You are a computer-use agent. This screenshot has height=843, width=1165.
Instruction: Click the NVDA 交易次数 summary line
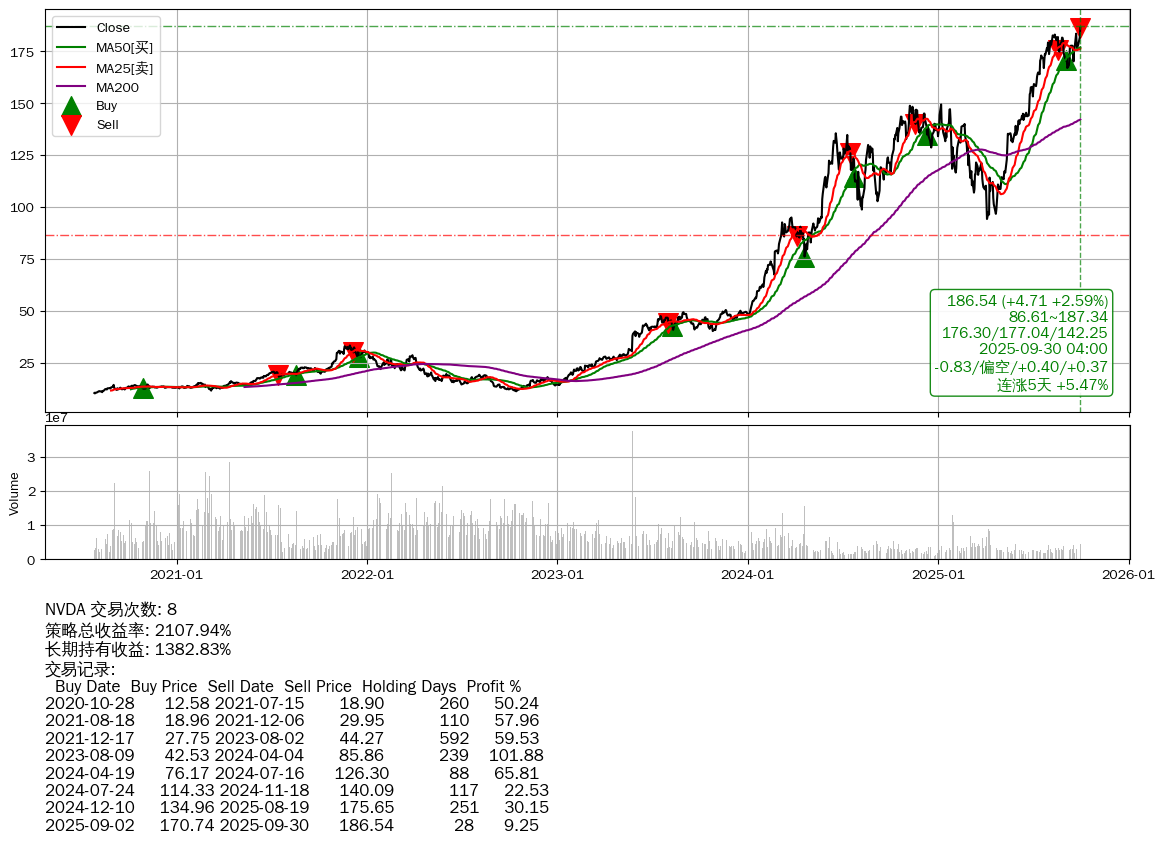click(111, 610)
